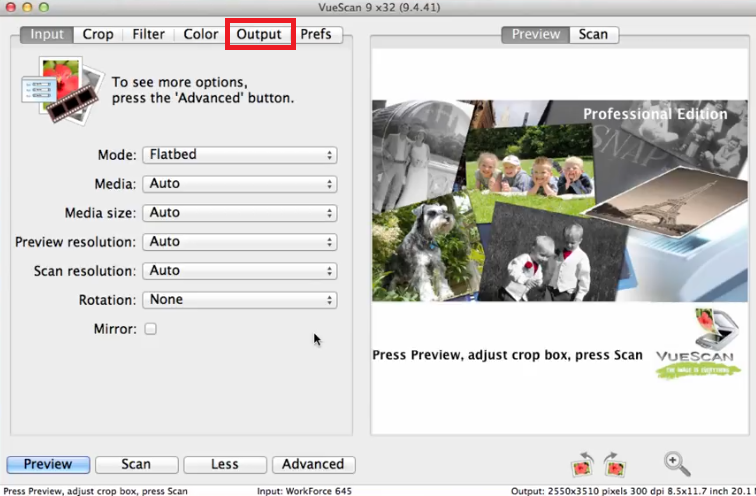Switch image pane to Scan tab
Image resolution: width=756 pixels, height=496 pixels.
pos(594,34)
